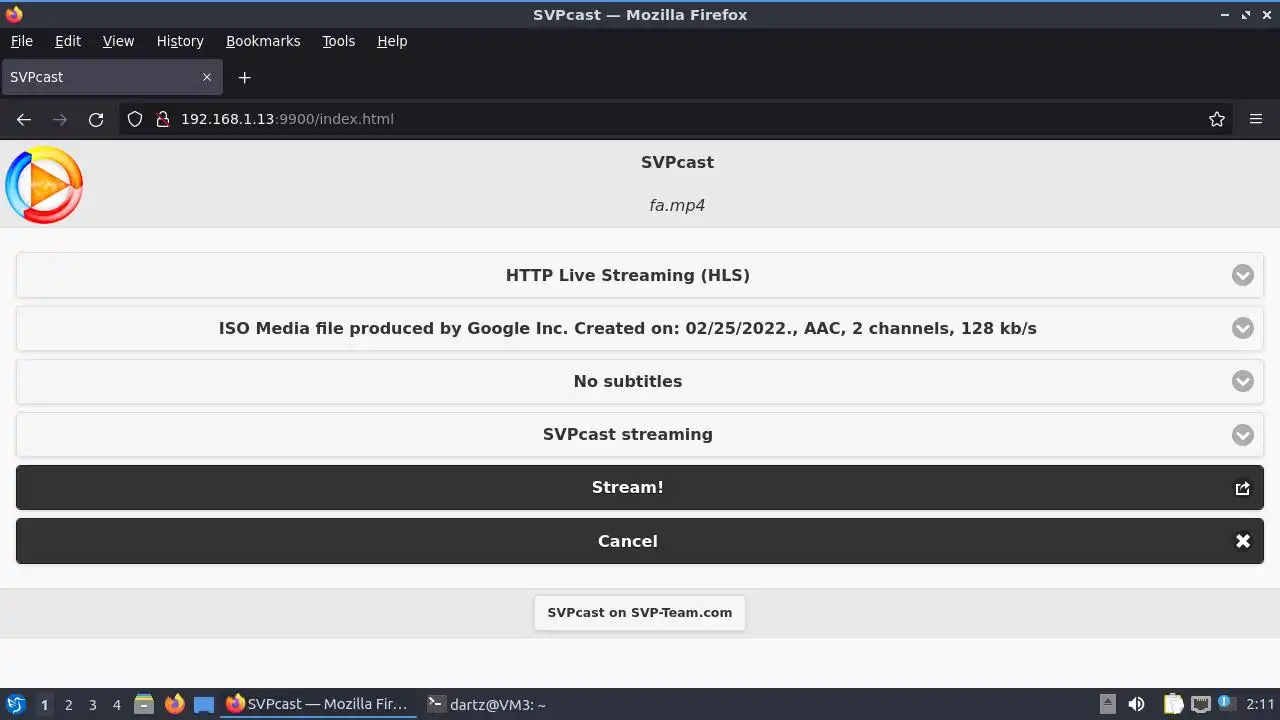View connection security lock info
This screenshot has width=1280, height=720.
(163, 119)
